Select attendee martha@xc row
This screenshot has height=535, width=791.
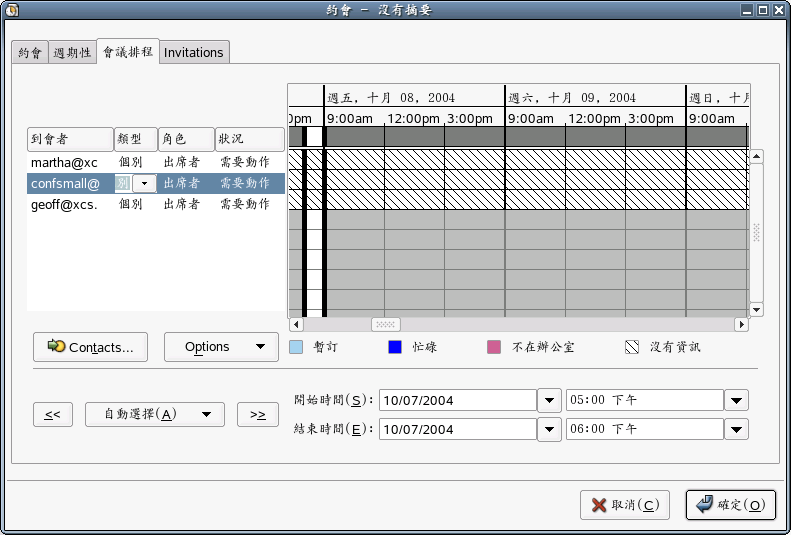tap(156, 162)
